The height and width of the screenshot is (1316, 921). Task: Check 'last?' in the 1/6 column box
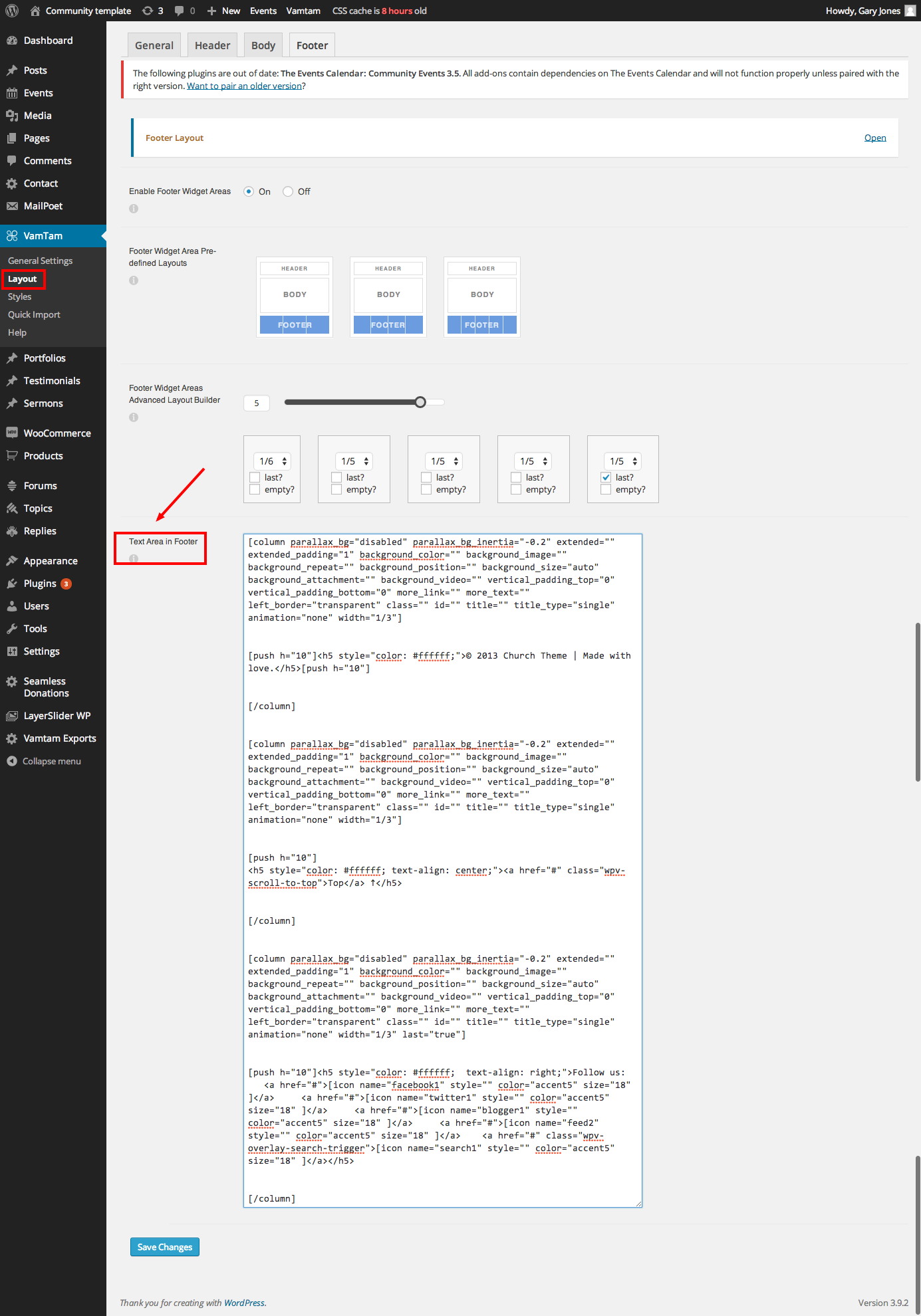(x=255, y=477)
